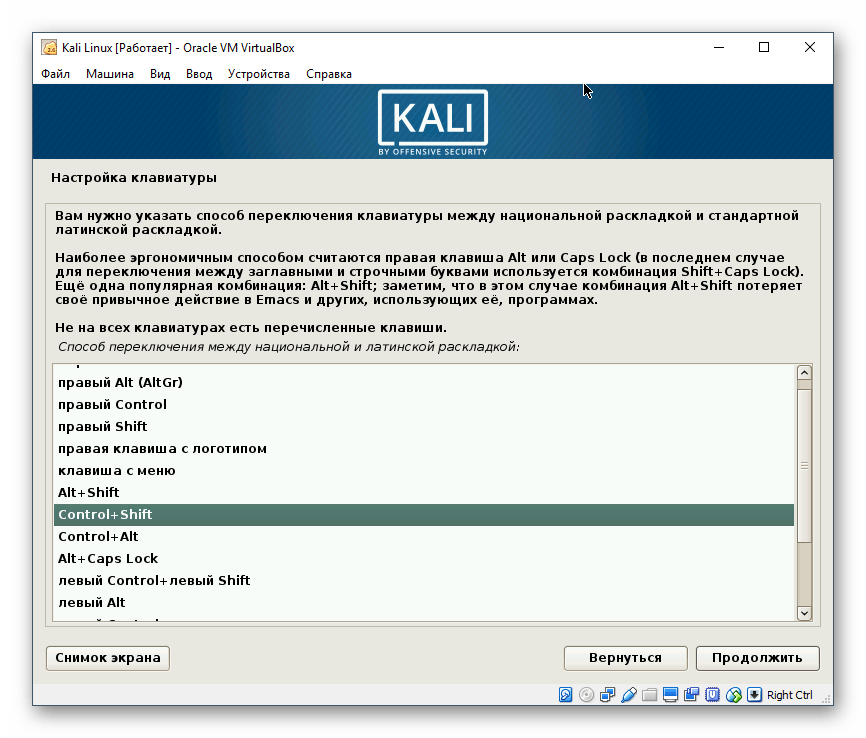Click the optical drive status icon
The height and width of the screenshot is (738, 866).
point(586,694)
